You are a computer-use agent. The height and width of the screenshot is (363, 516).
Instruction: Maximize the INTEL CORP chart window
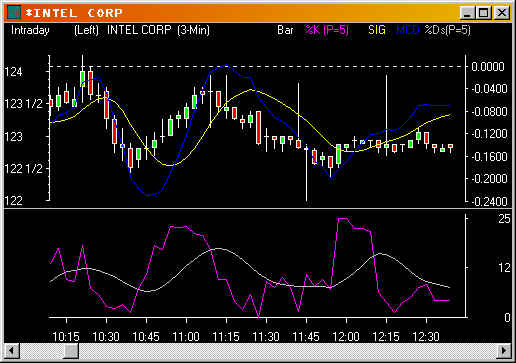(x=483, y=13)
